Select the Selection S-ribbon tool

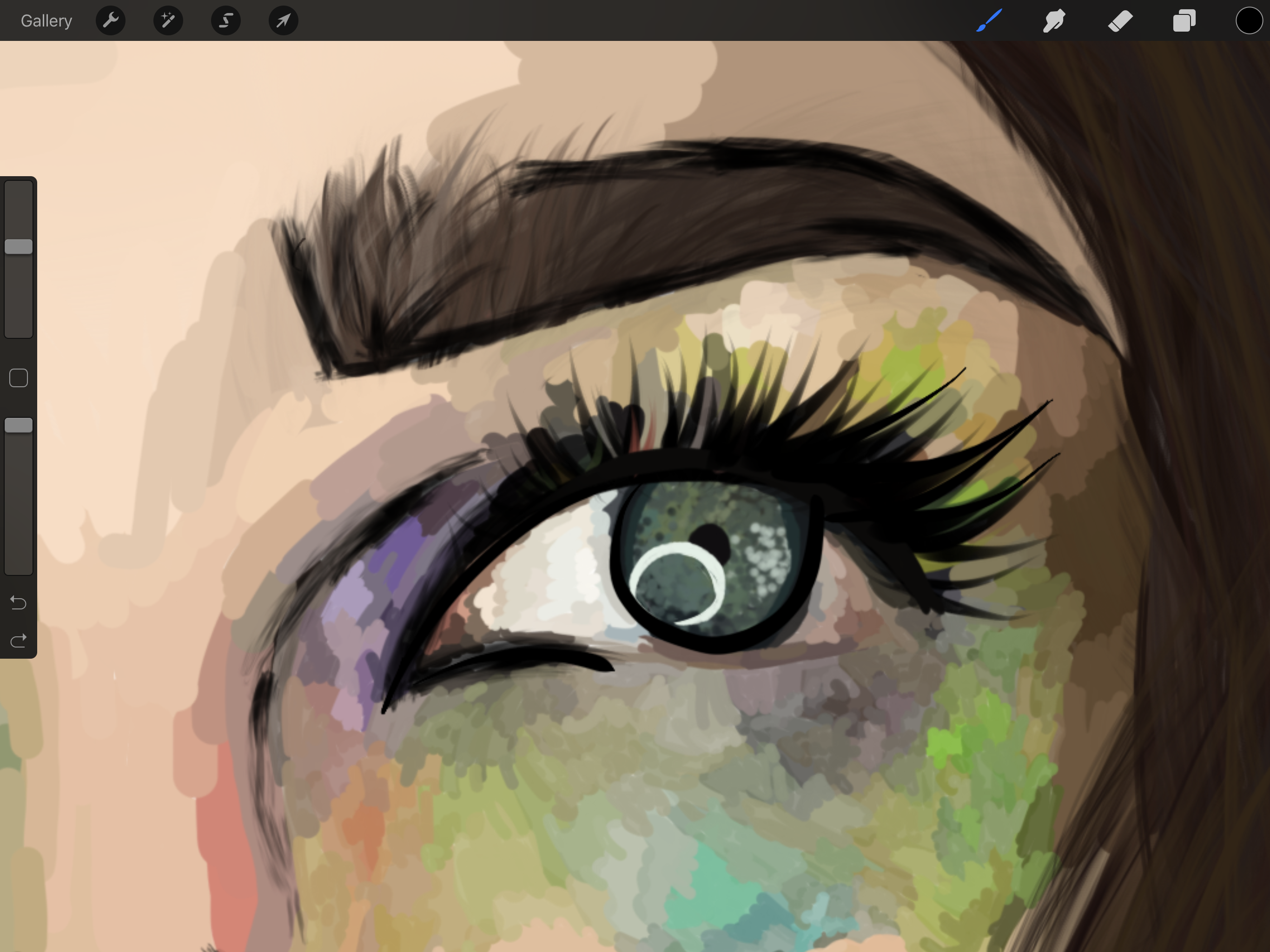point(225,20)
